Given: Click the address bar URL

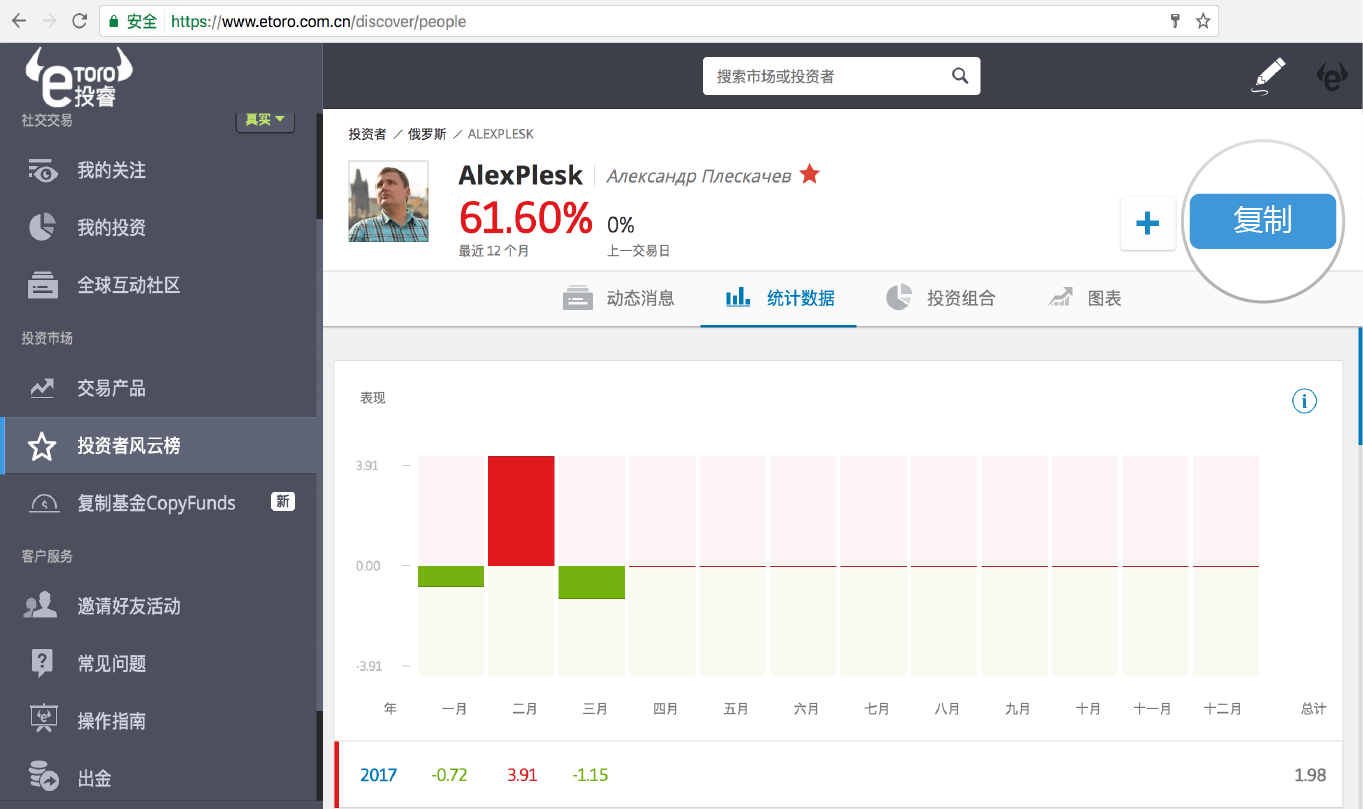Looking at the screenshot, I should pyautogui.click(x=319, y=21).
